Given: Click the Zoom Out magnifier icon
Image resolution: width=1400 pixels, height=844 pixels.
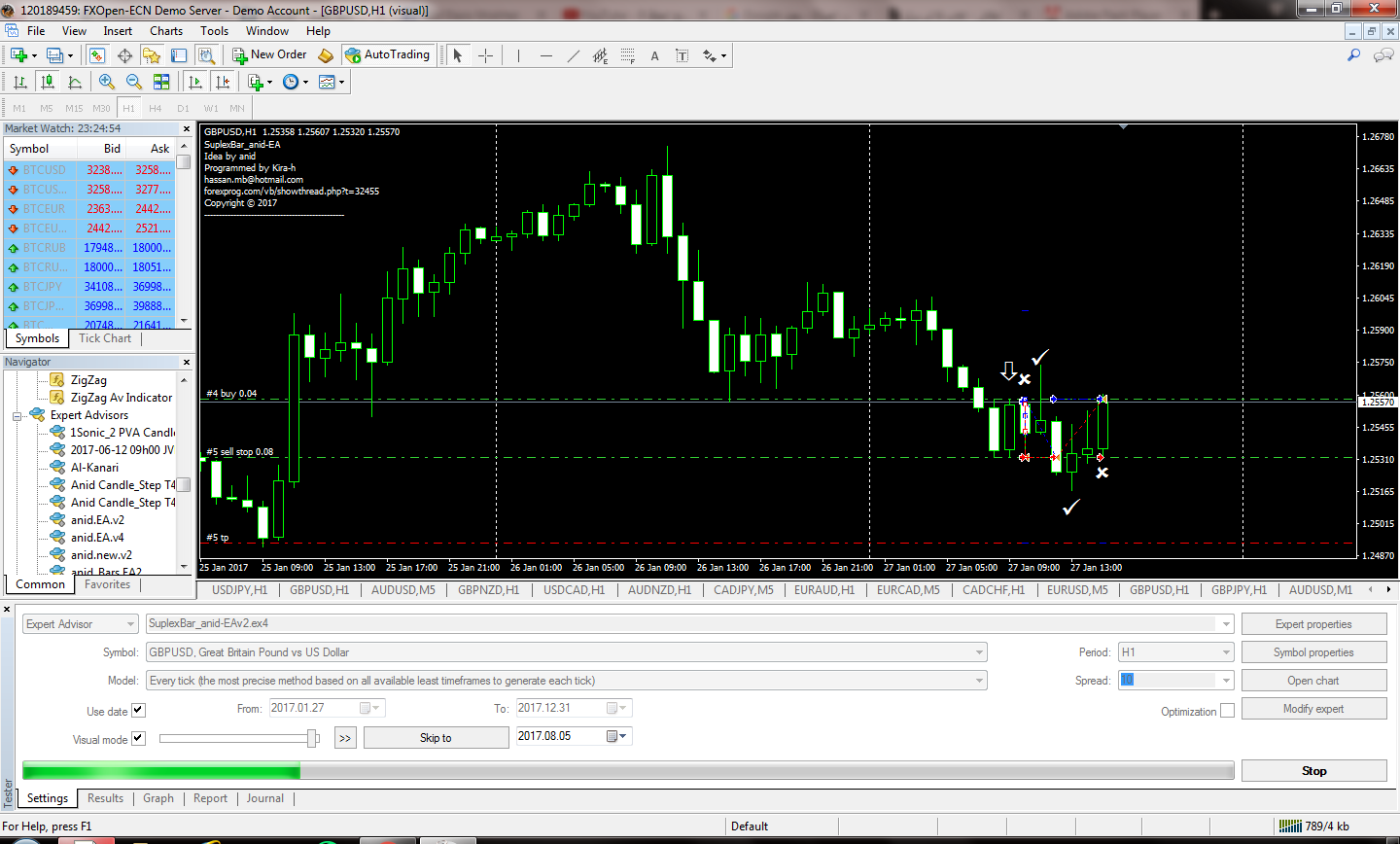Looking at the screenshot, I should [x=134, y=82].
